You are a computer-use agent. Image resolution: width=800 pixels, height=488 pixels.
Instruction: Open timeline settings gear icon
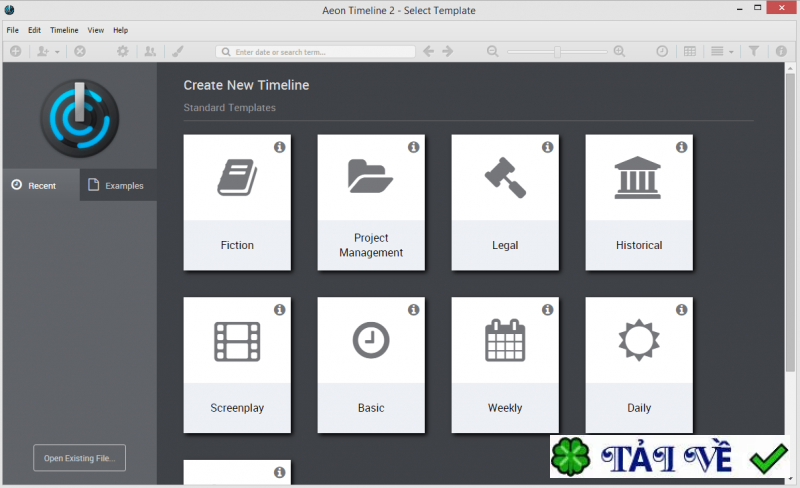pos(122,51)
